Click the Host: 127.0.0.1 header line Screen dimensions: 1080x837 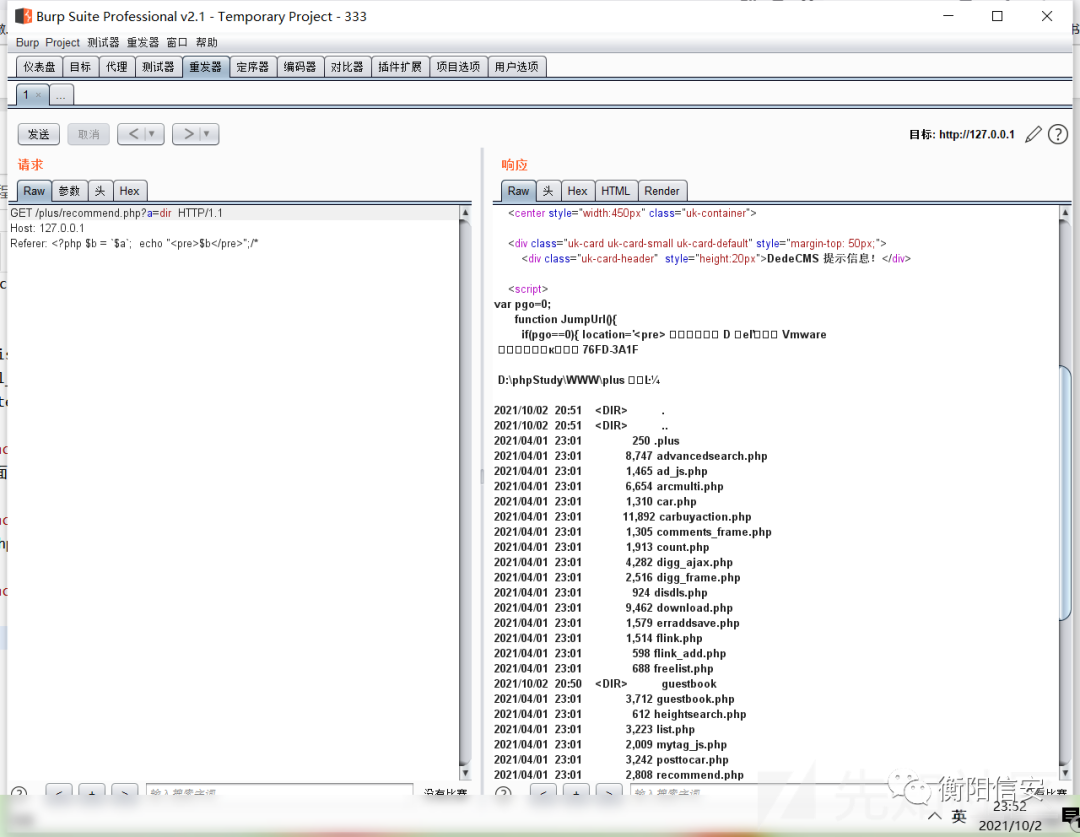tap(48, 228)
